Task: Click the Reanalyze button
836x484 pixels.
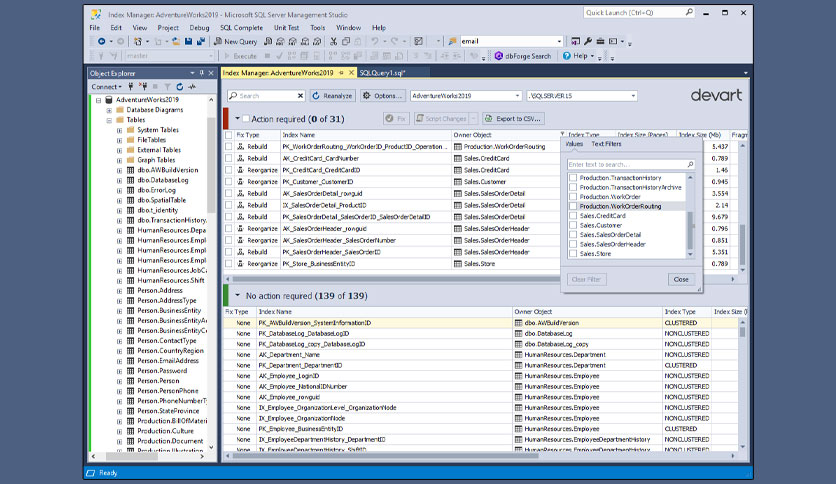Action: 332,96
